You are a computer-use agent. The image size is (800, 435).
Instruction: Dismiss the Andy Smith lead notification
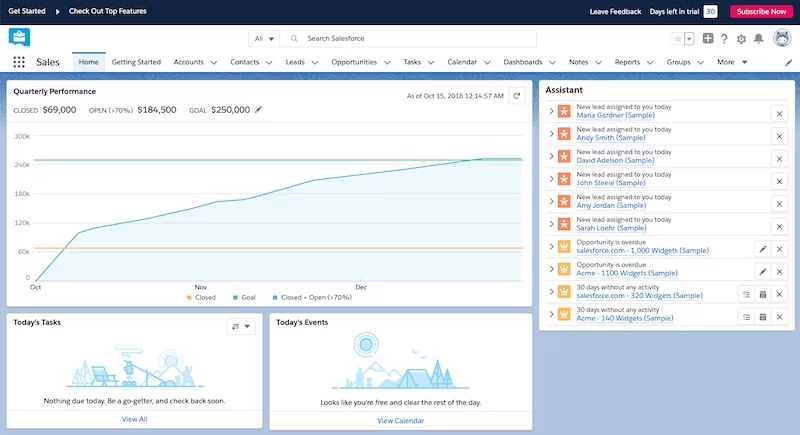[x=779, y=136]
